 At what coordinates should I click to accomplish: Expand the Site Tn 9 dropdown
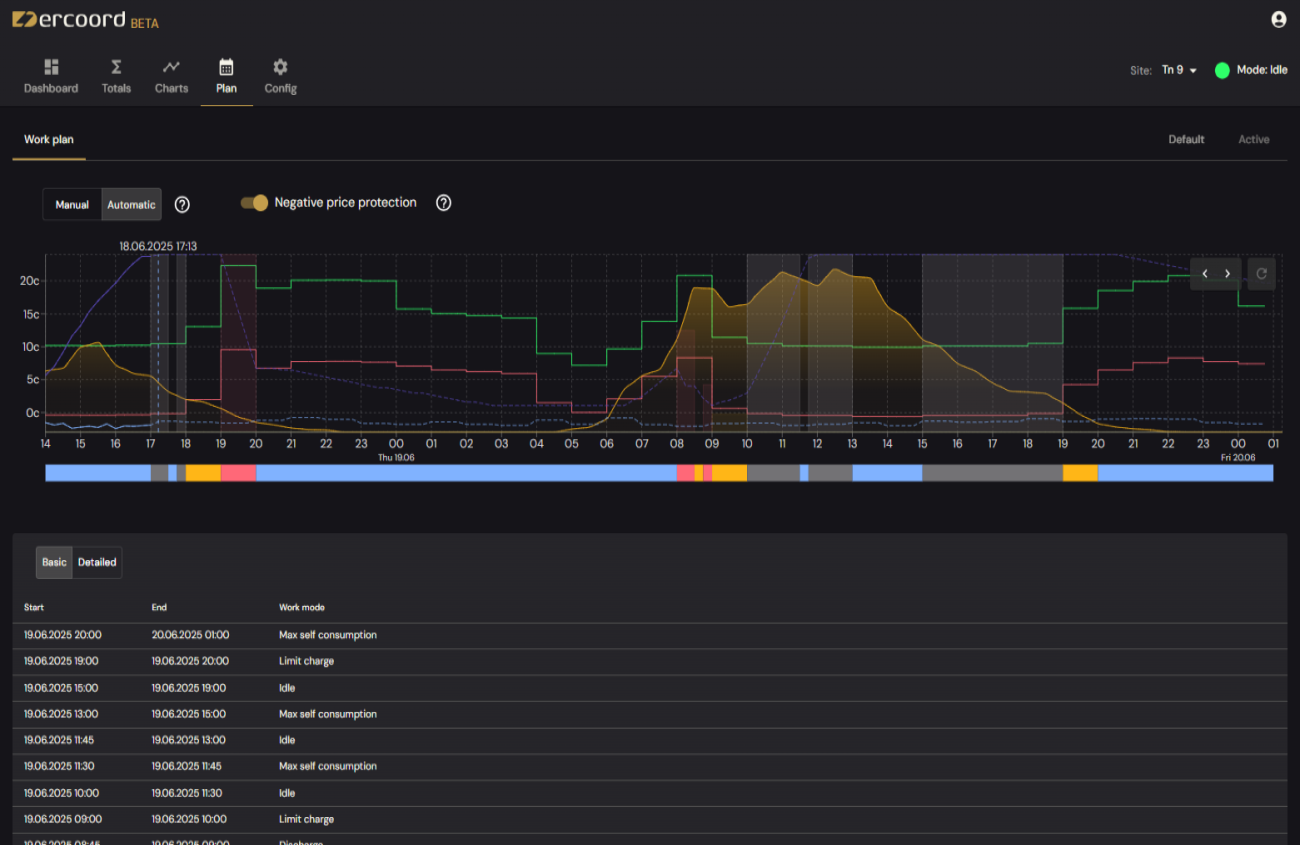click(x=1179, y=70)
